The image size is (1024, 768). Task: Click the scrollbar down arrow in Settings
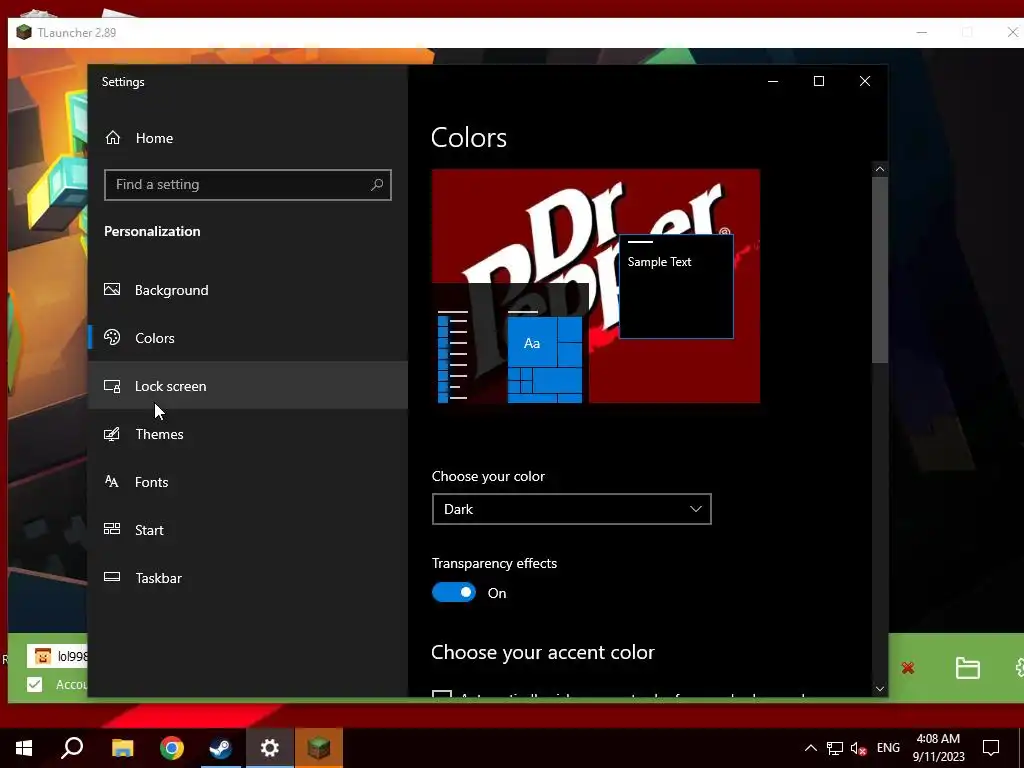880,688
